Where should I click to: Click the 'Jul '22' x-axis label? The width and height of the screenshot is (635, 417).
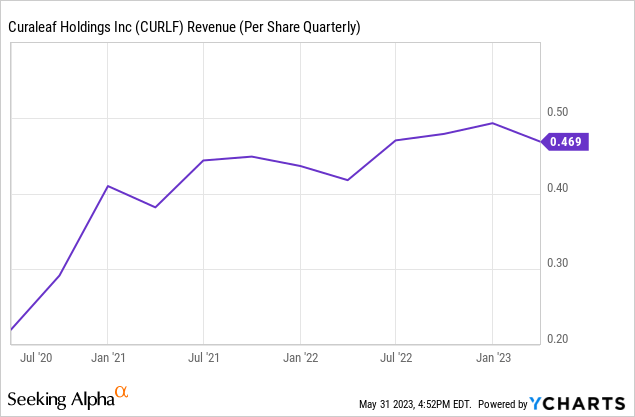396,358
